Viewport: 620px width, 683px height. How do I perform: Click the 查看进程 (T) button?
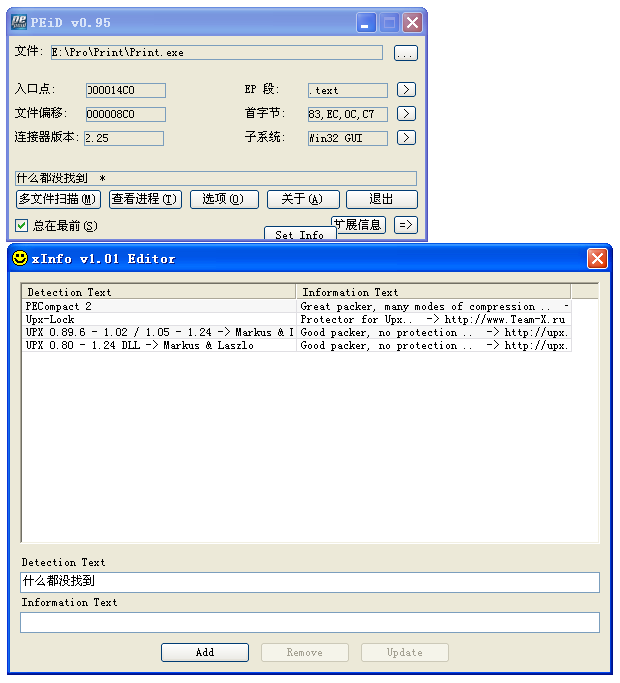pyautogui.click(x=145, y=199)
